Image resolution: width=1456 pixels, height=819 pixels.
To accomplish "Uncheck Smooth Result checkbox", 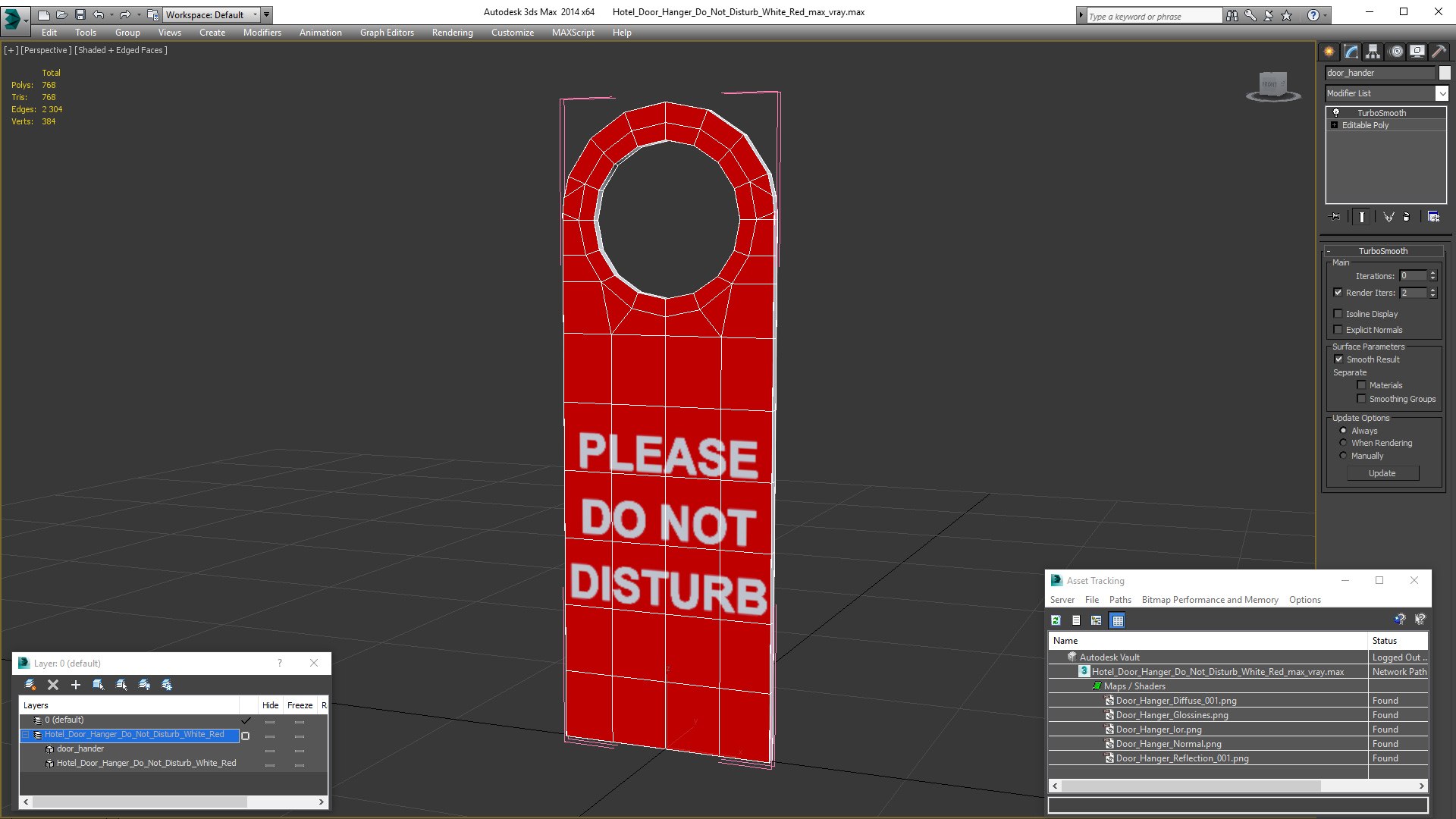I will (x=1338, y=359).
